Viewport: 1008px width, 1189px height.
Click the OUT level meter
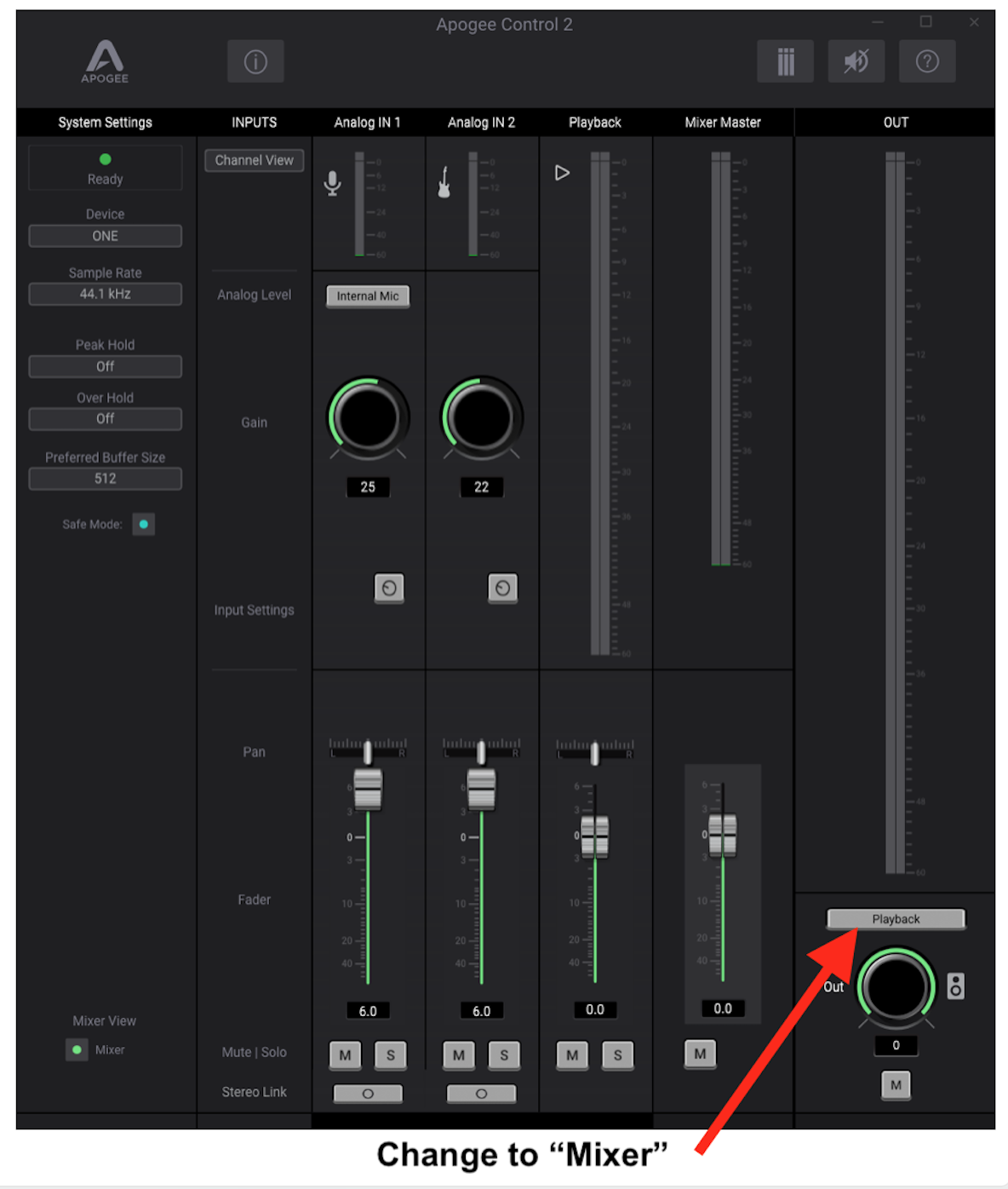coord(895,514)
